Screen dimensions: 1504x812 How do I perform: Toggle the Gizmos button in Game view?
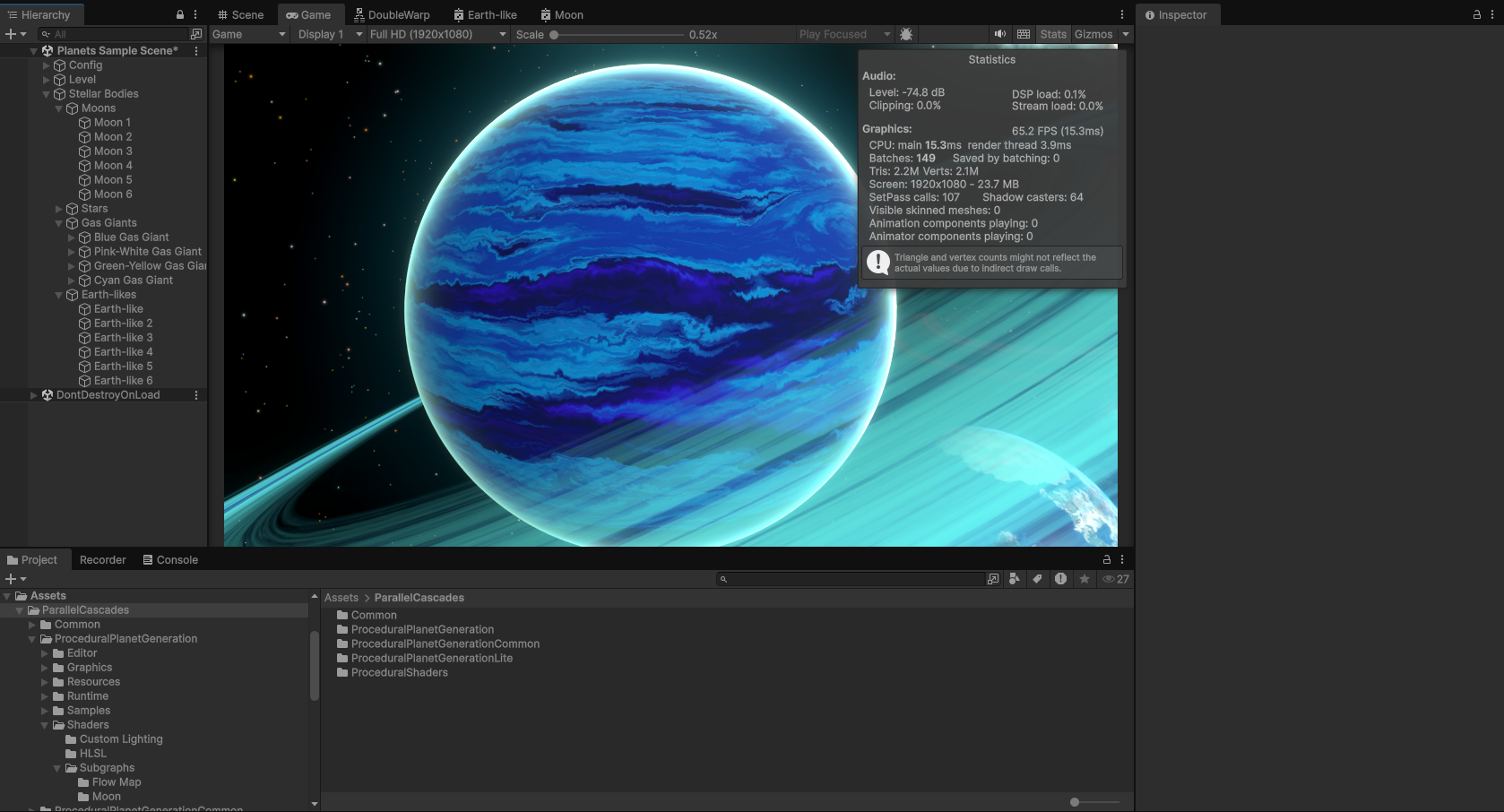tap(1093, 34)
